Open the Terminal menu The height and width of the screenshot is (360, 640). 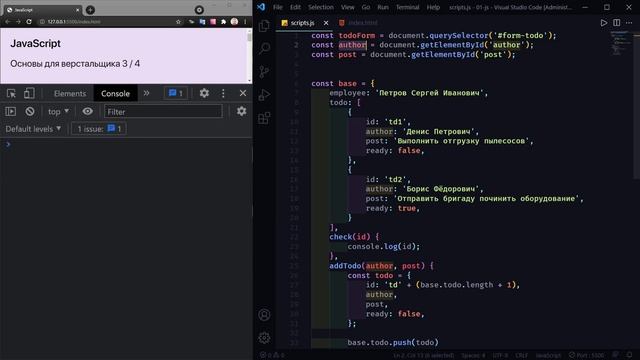click(407, 7)
